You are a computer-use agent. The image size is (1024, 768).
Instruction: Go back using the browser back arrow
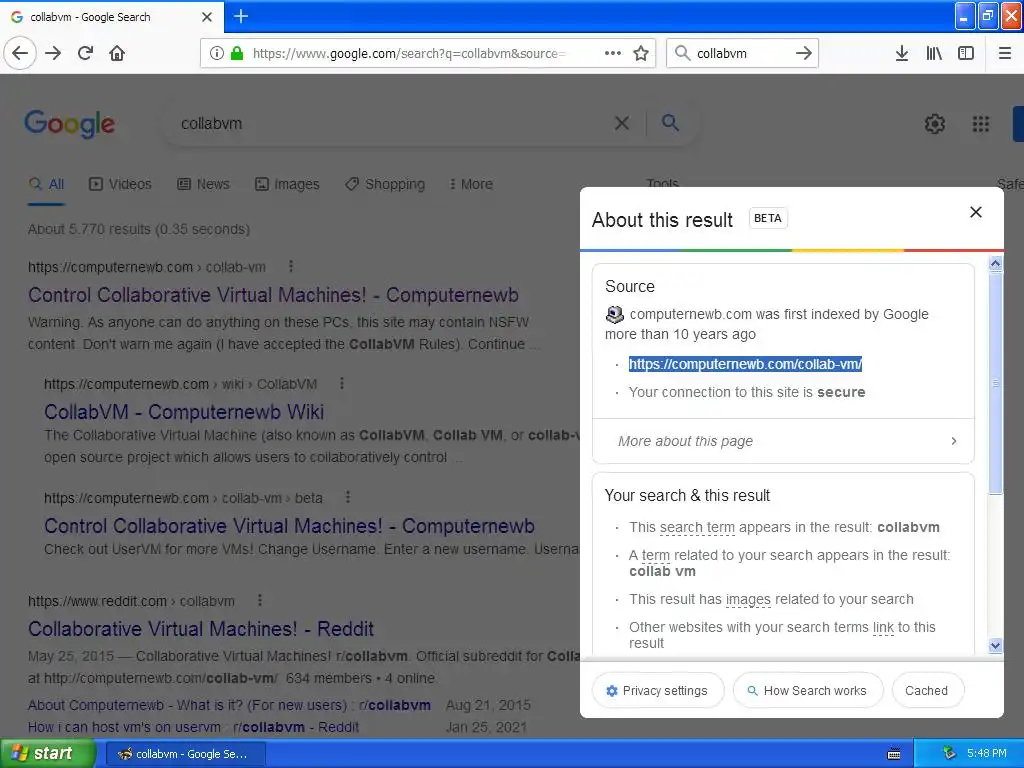coord(20,53)
